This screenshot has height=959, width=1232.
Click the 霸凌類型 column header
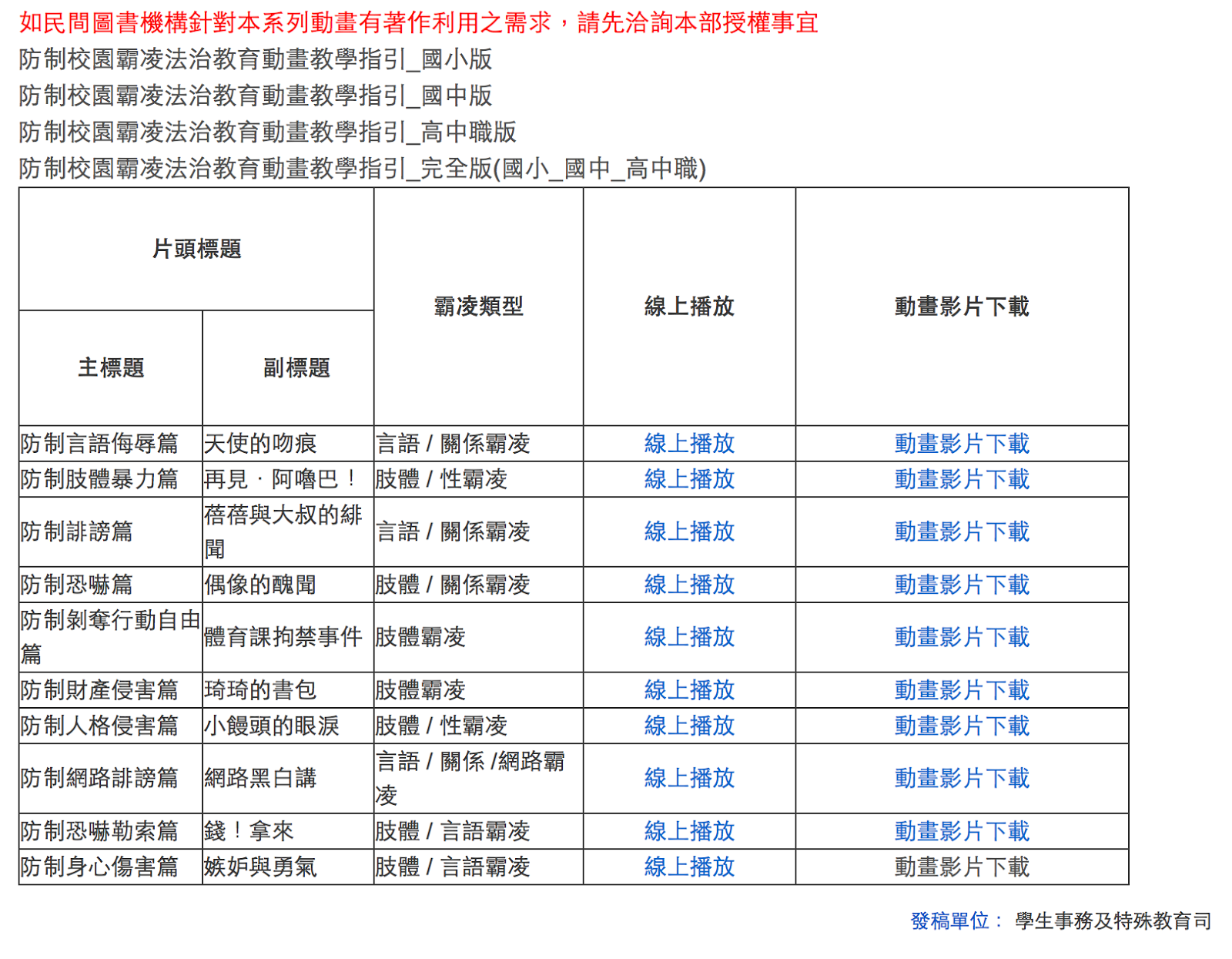click(x=478, y=307)
